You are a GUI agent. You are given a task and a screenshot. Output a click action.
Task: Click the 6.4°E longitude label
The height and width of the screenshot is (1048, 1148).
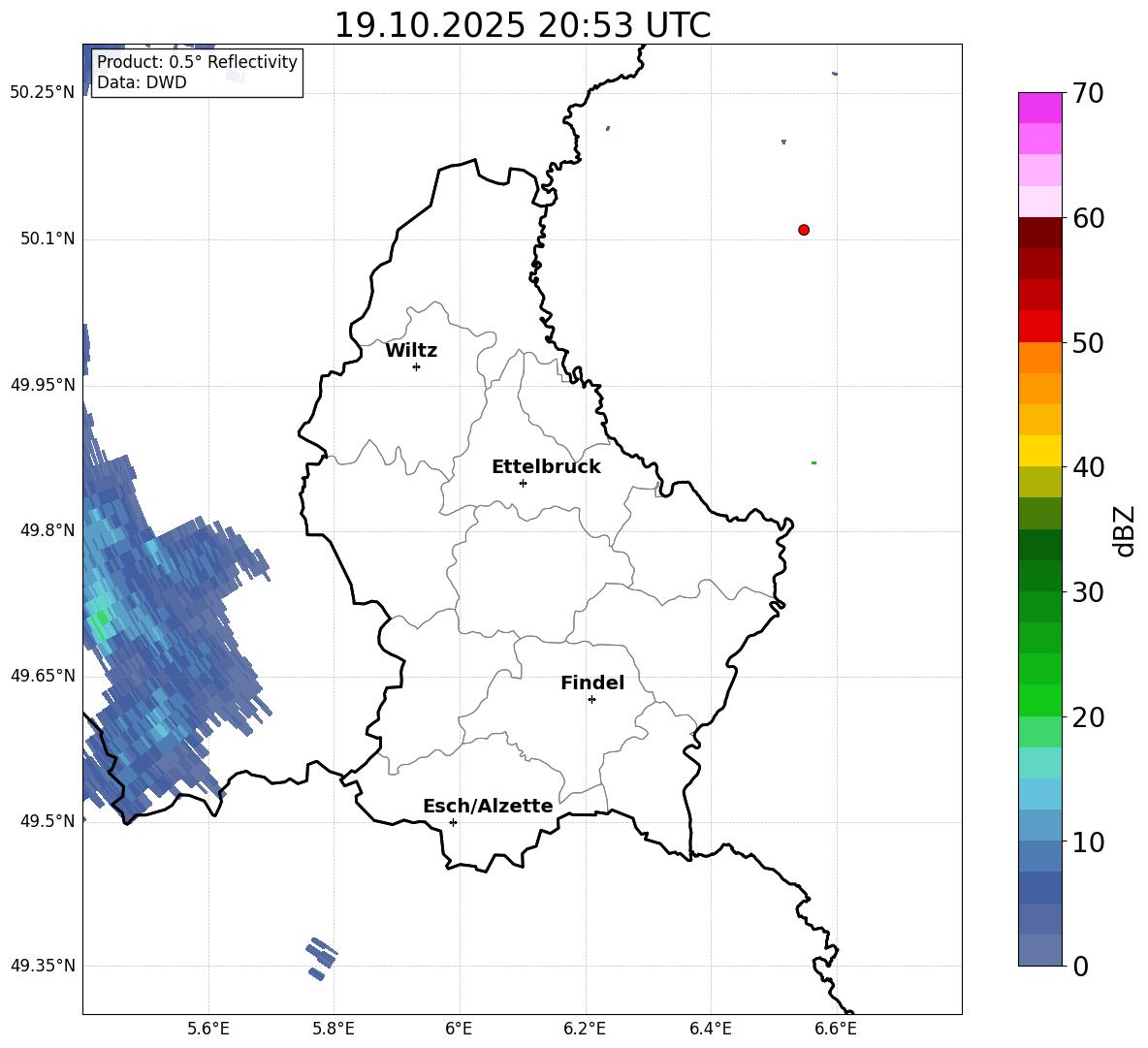click(x=711, y=1029)
